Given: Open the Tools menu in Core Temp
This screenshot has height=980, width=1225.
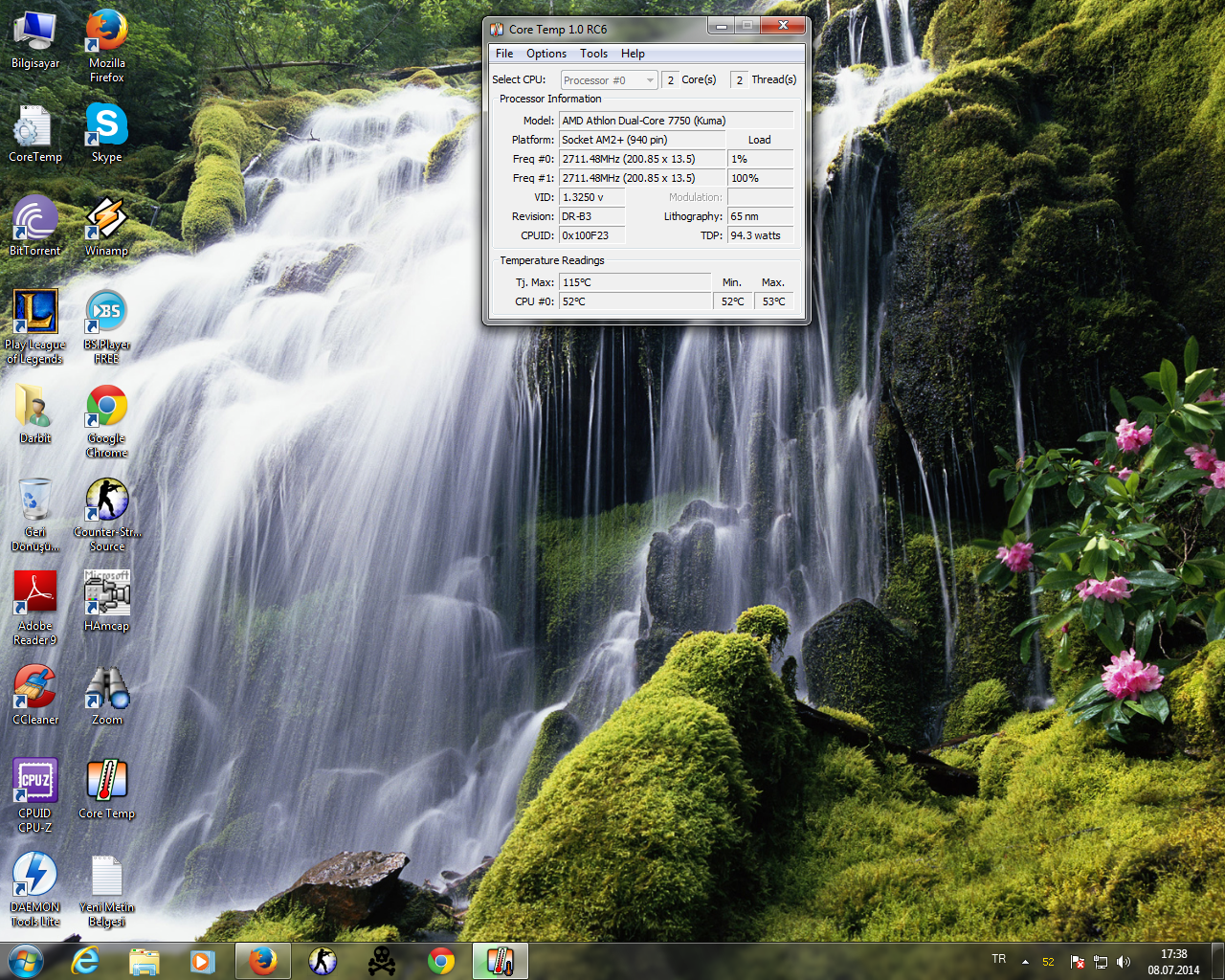Looking at the screenshot, I should (x=593, y=54).
